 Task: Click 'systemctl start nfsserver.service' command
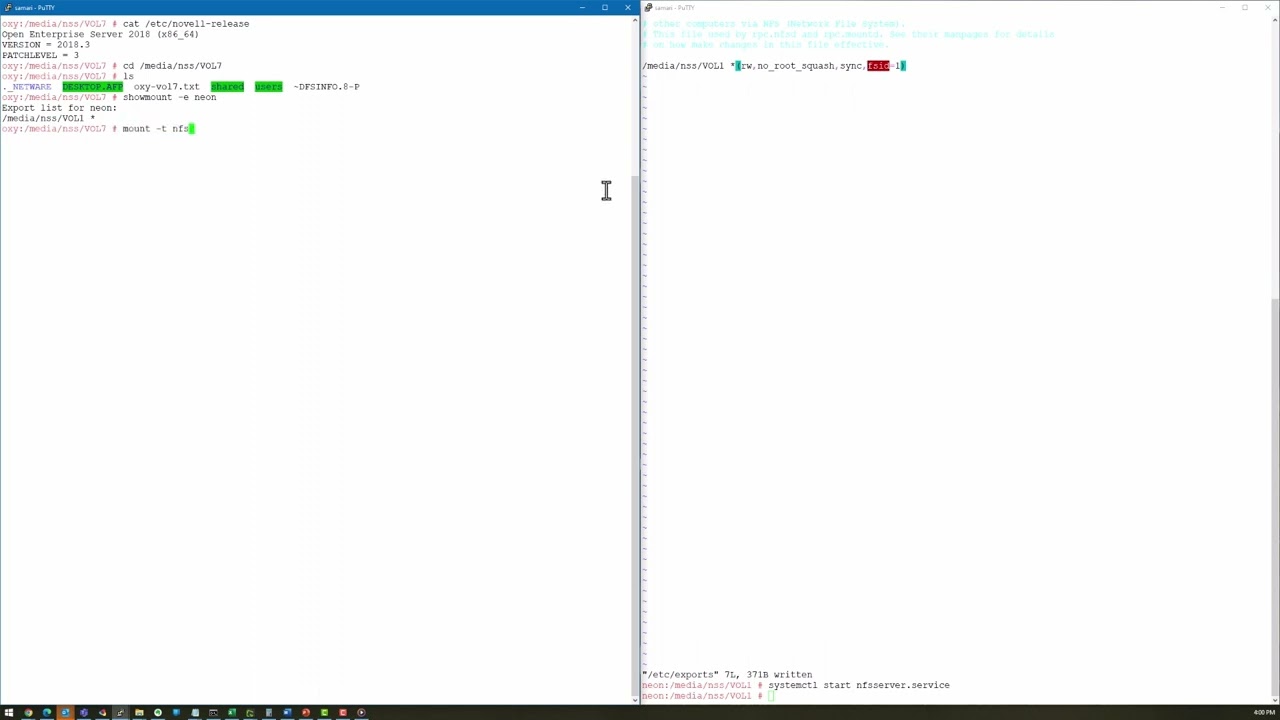858,685
